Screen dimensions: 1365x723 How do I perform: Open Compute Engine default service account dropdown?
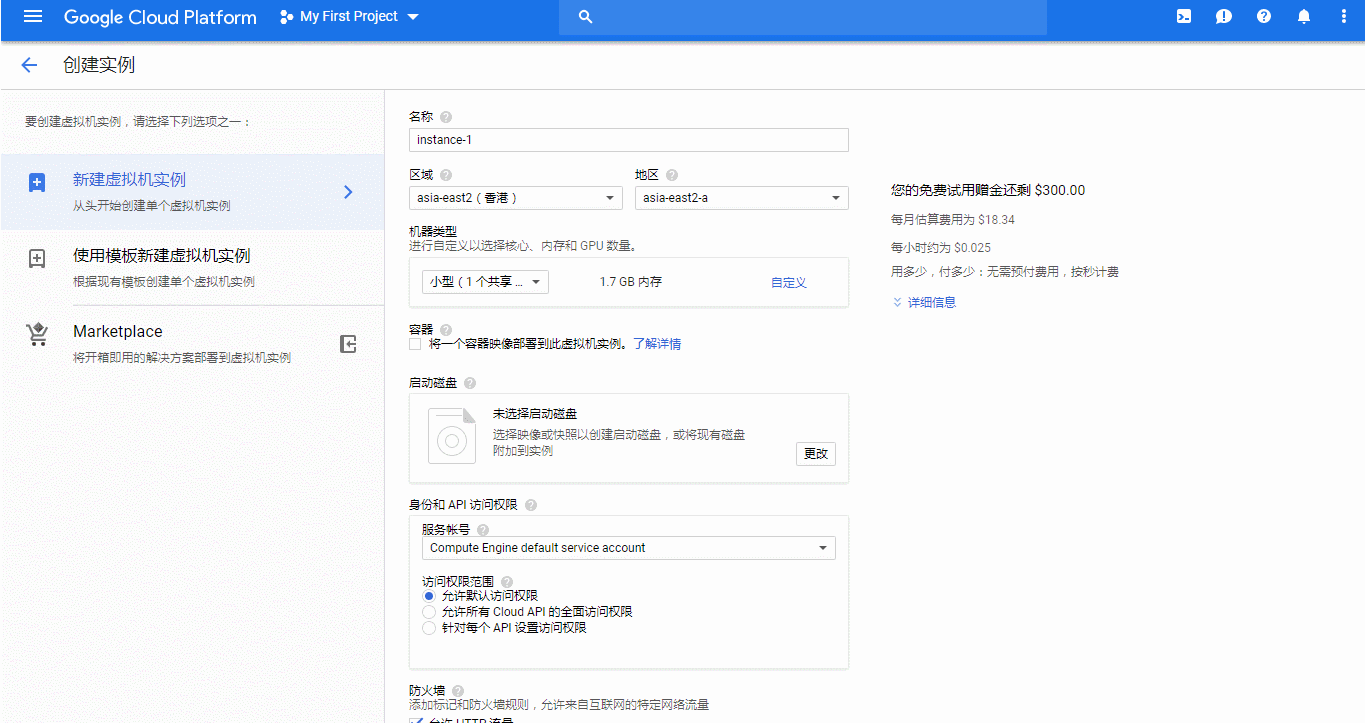(629, 548)
